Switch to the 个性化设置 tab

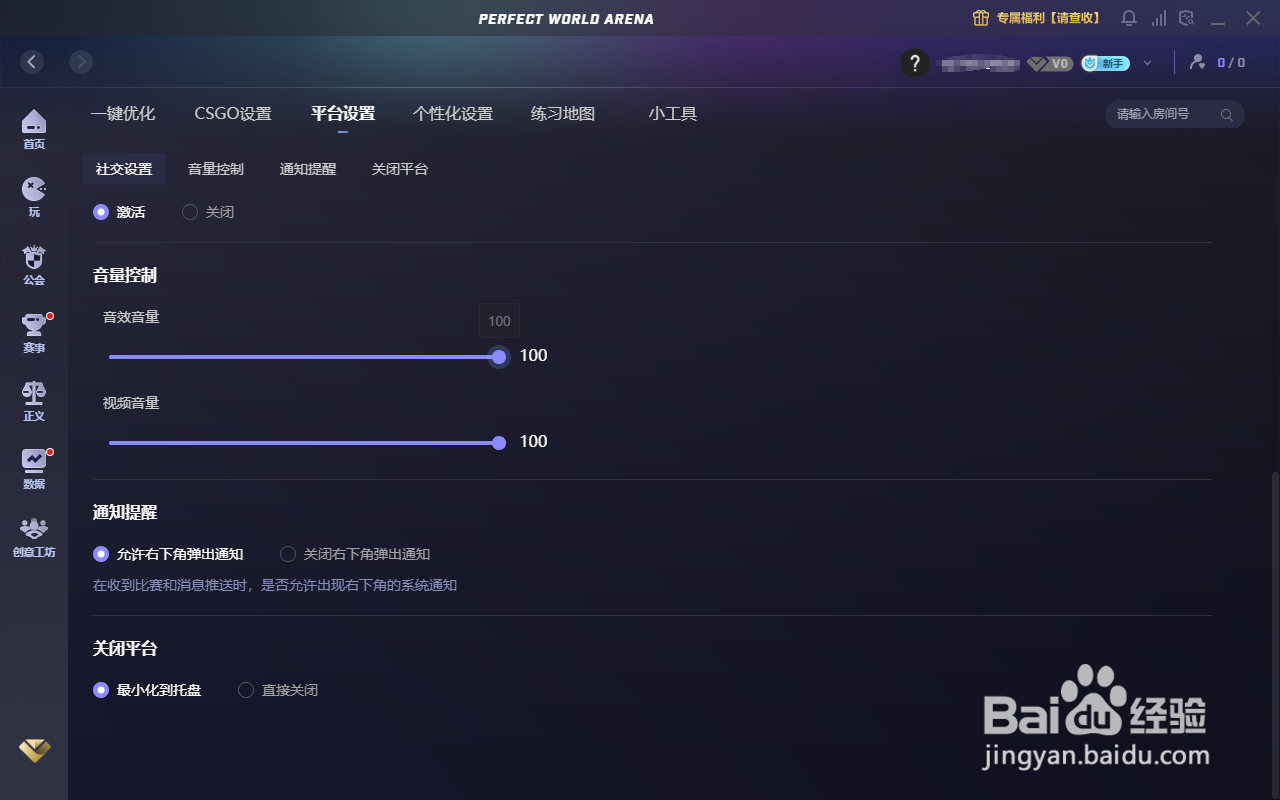453,114
